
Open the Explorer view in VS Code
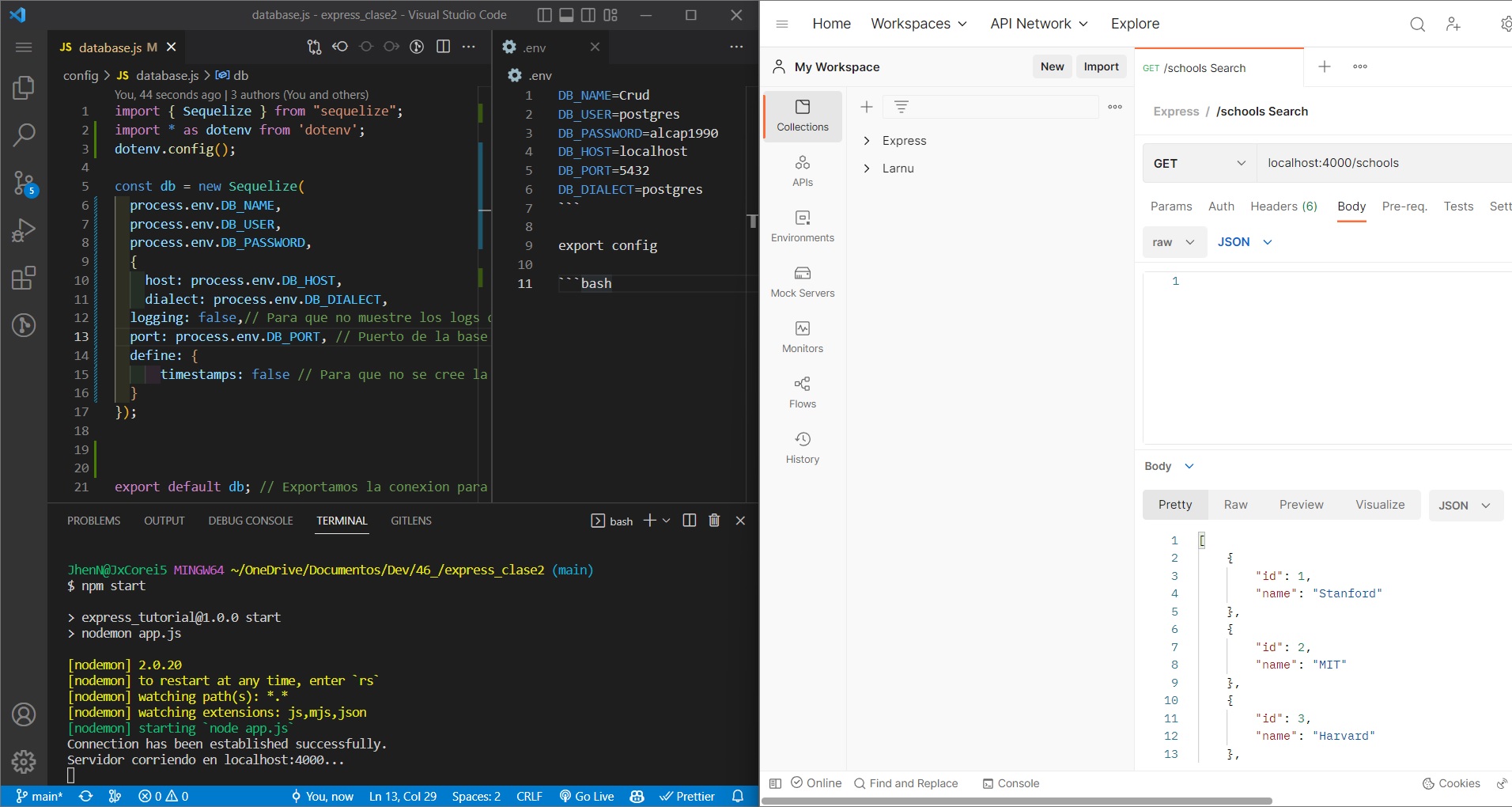coord(24,87)
